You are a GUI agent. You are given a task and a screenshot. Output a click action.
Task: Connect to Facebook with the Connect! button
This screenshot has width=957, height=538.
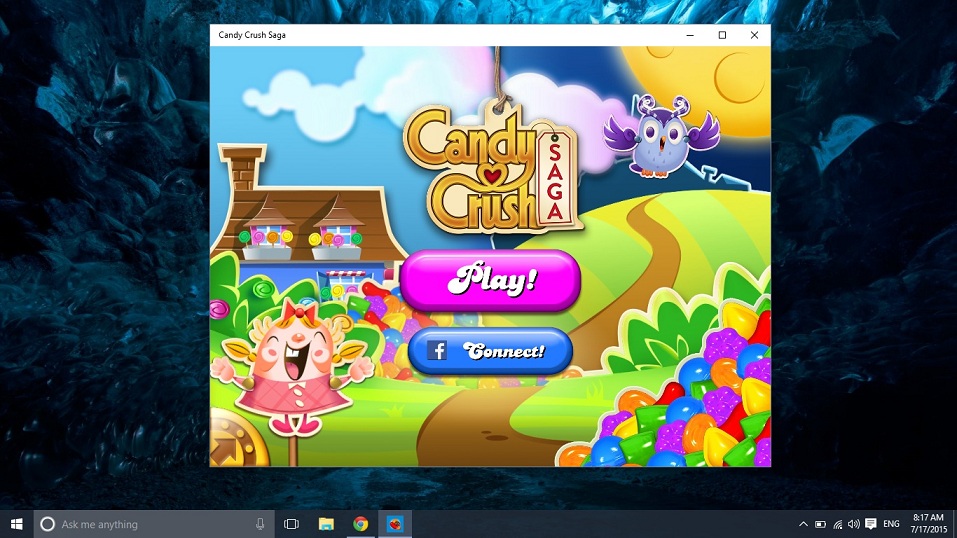coord(490,351)
